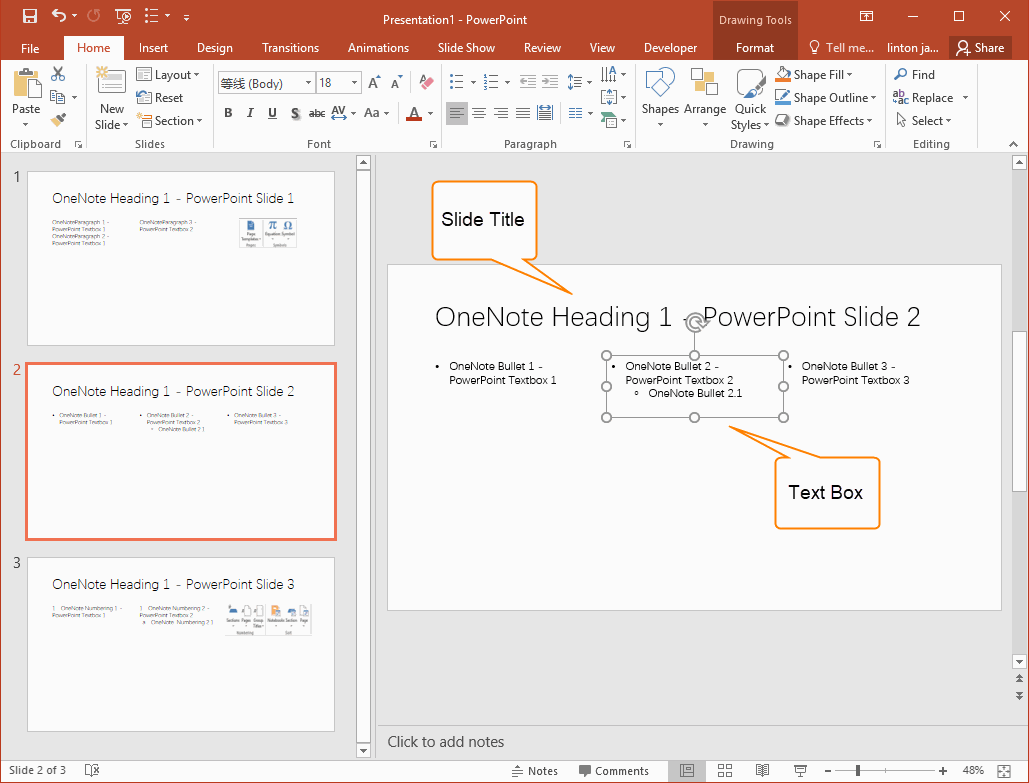Open Shape Outline options
This screenshot has height=783, width=1029.
click(x=826, y=98)
